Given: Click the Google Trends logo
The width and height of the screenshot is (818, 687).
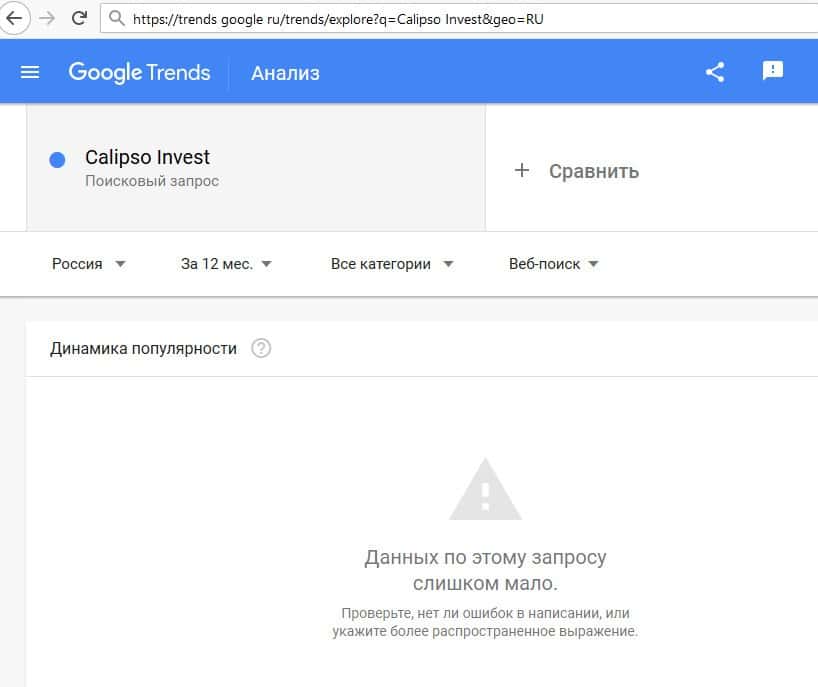Looking at the screenshot, I should 139,72.
